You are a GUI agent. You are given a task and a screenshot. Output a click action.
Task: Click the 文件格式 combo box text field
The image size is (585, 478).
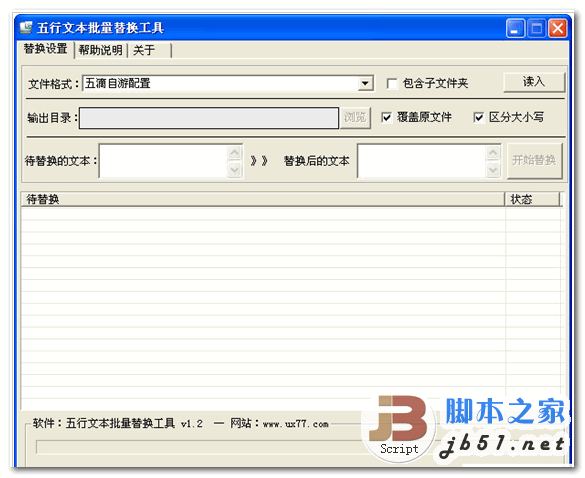click(220, 83)
